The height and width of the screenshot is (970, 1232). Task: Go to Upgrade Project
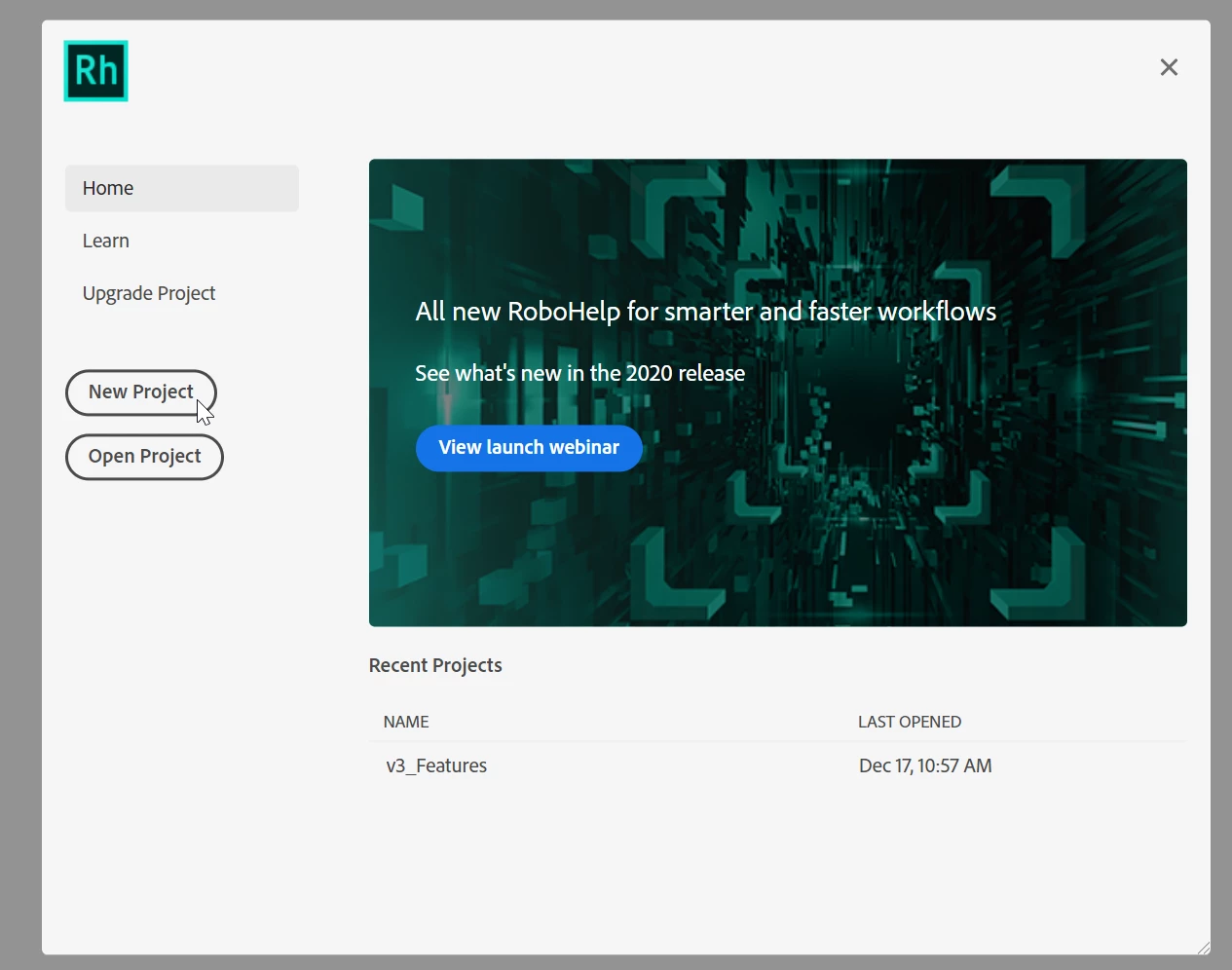click(149, 293)
